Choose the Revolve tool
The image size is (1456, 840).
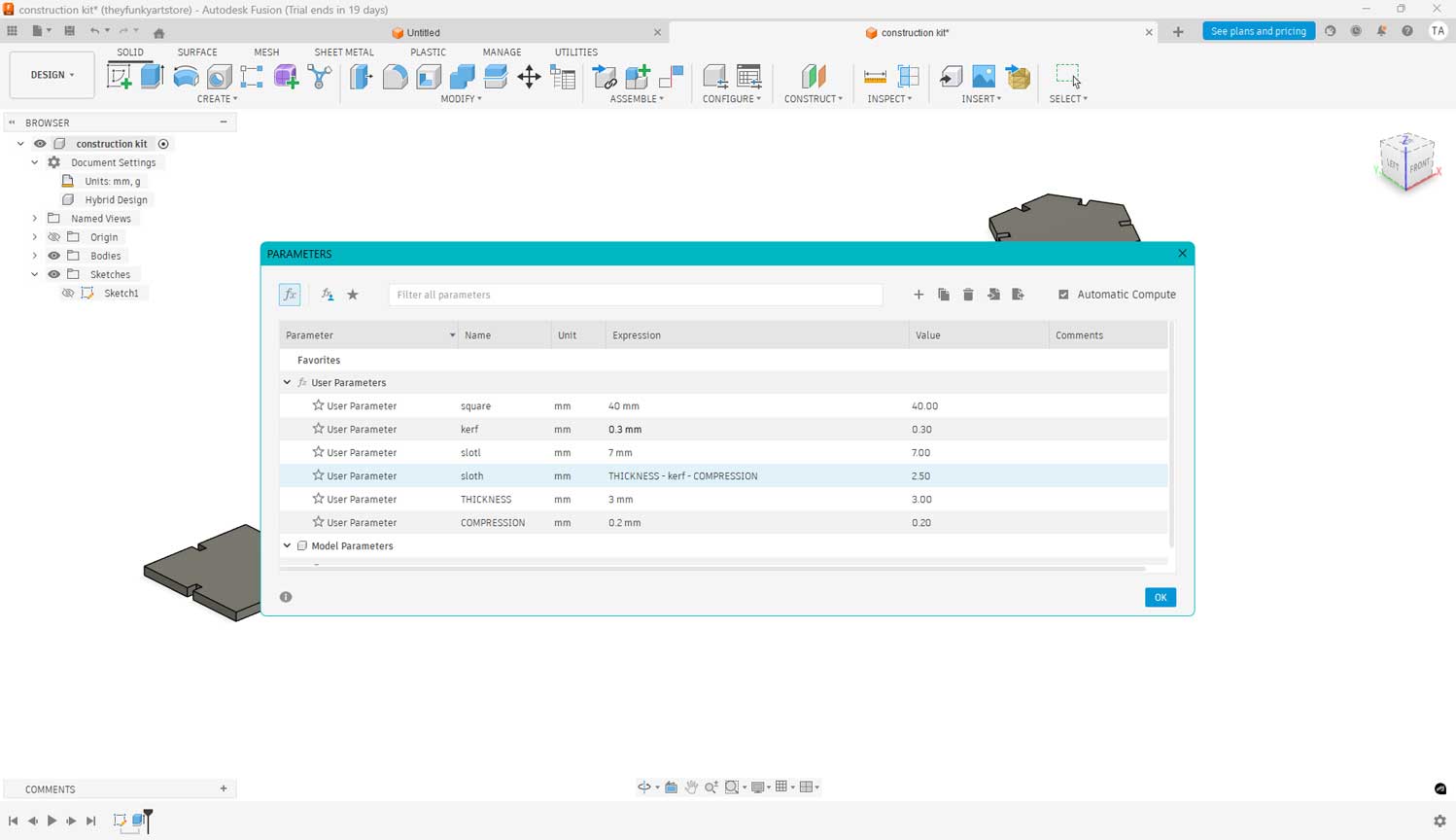click(186, 76)
